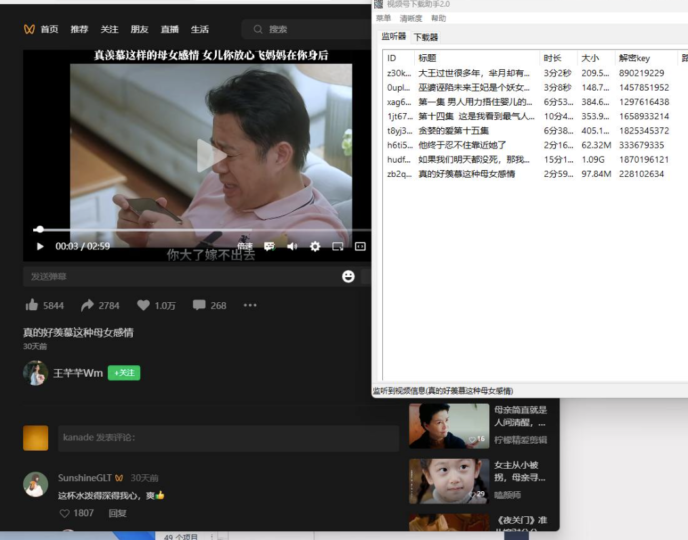This screenshot has width=688, height=540.
Task: Toggle the danmaku comments icon
Action: (x=269, y=246)
